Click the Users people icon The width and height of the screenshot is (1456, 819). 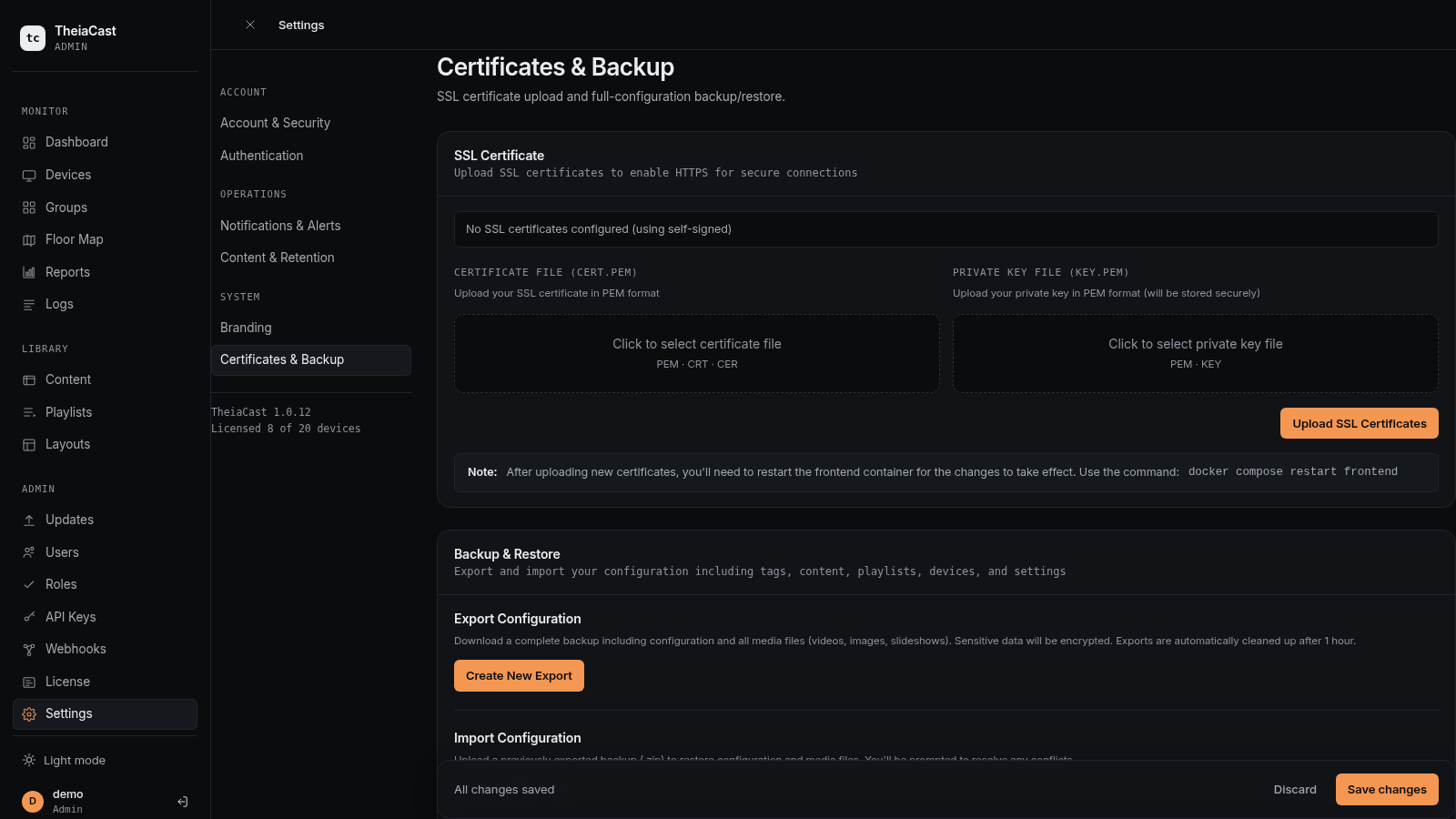click(x=29, y=553)
